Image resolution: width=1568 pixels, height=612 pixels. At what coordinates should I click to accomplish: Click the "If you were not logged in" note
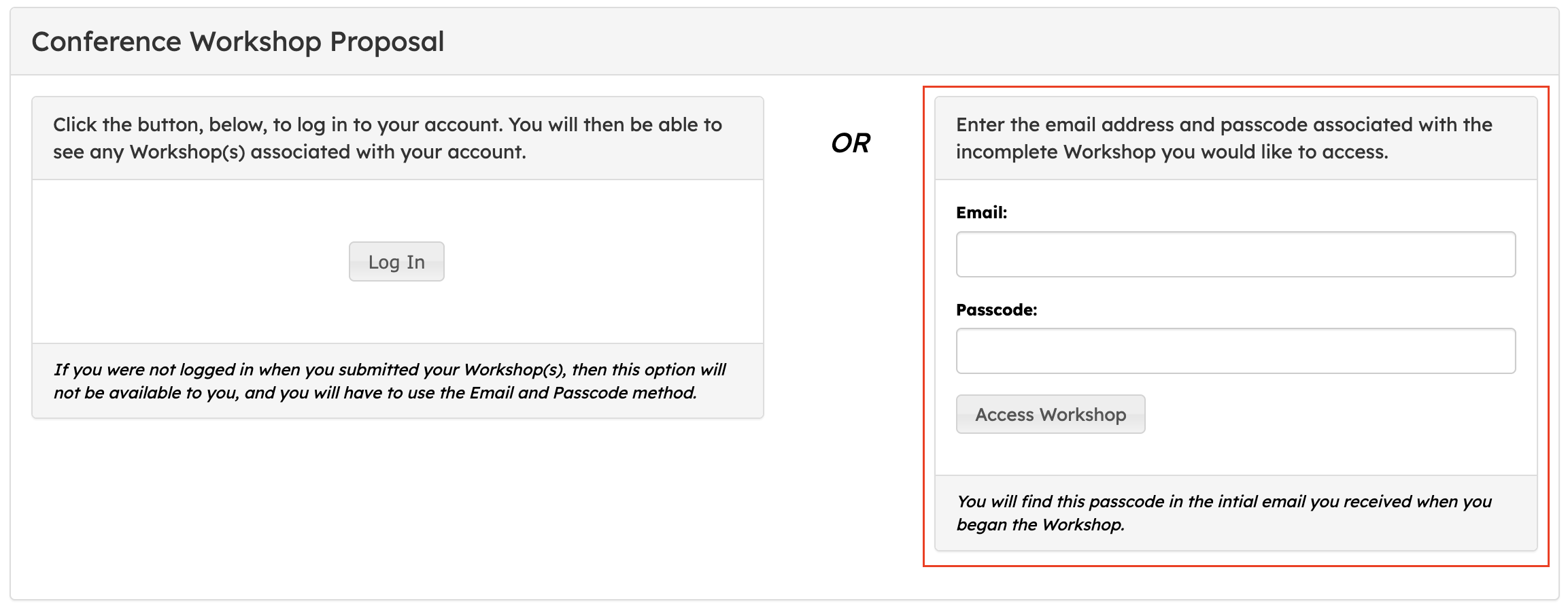389,381
